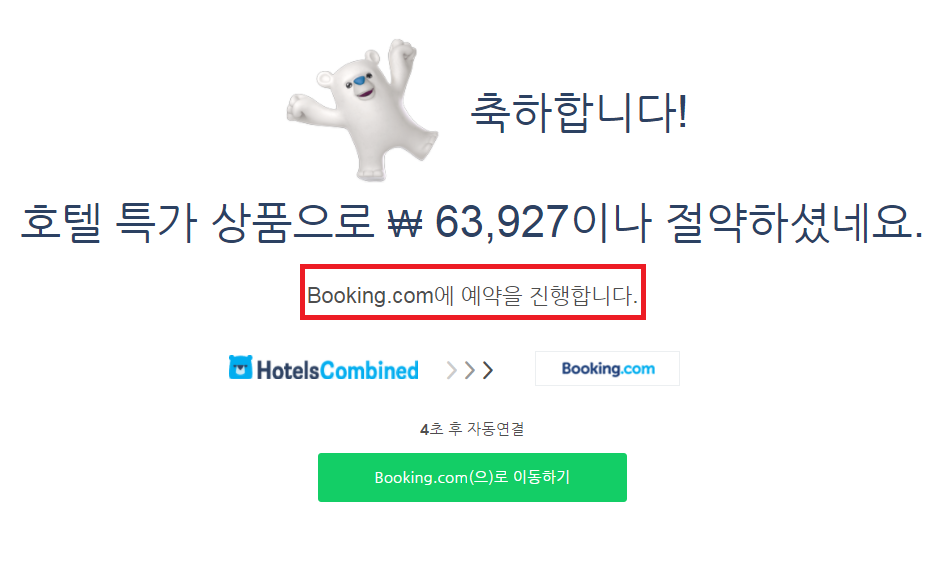
Task: Click the '호텔 특가' words in headline
Action: (x=109, y=222)
